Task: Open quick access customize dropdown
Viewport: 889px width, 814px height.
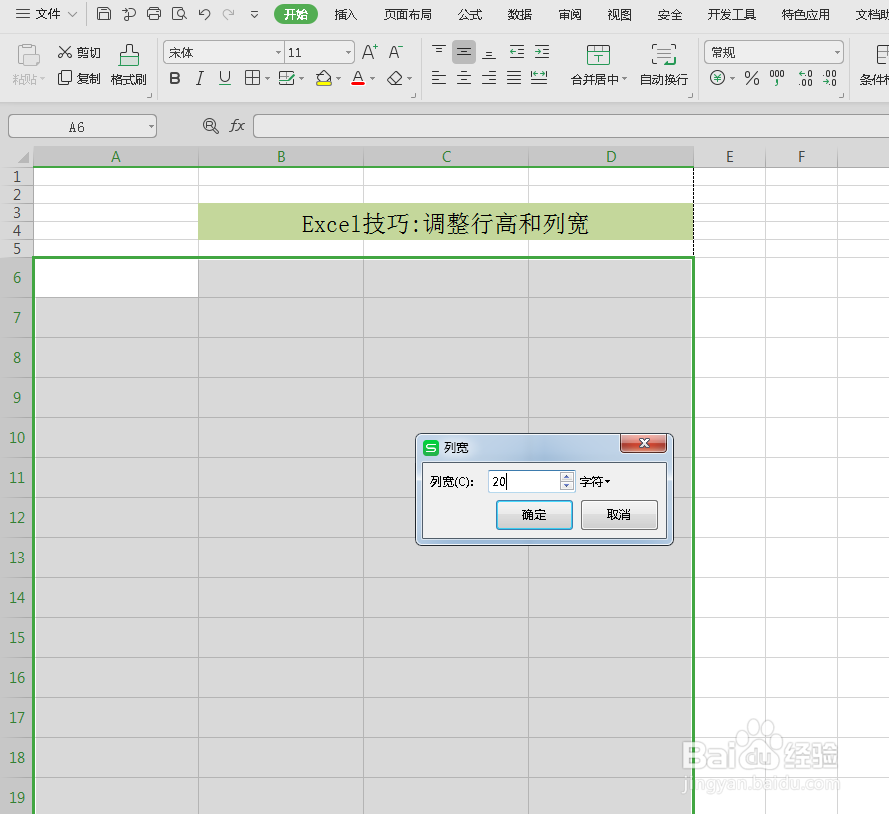Action: pos(254,15)
